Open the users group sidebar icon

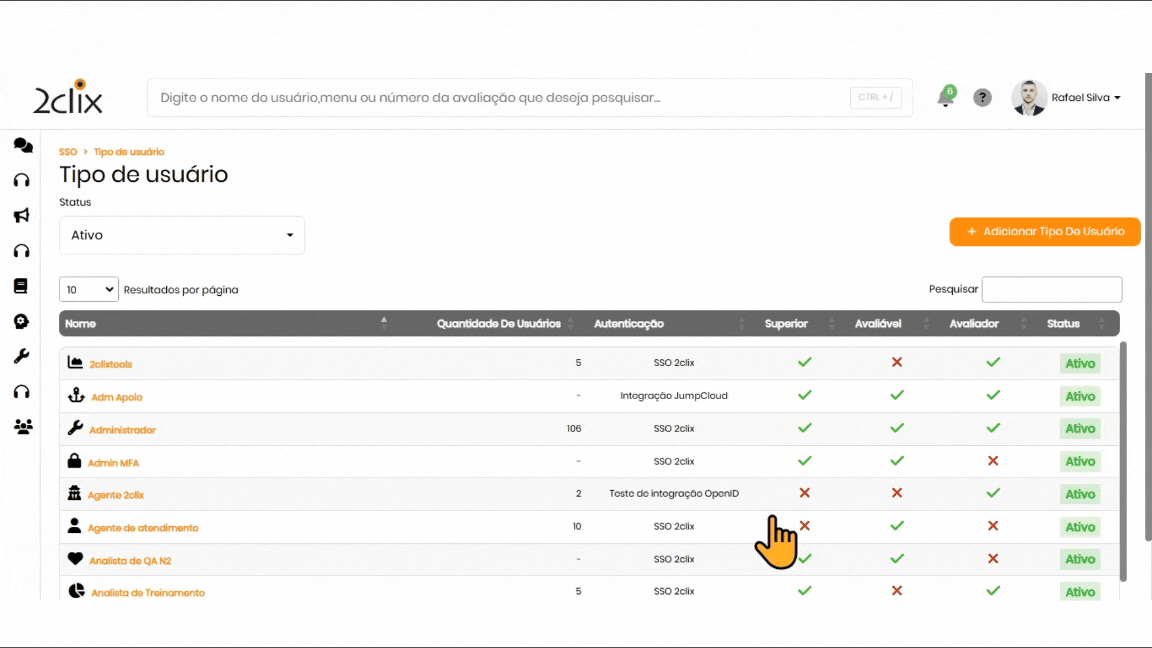[x=22, y=427]
